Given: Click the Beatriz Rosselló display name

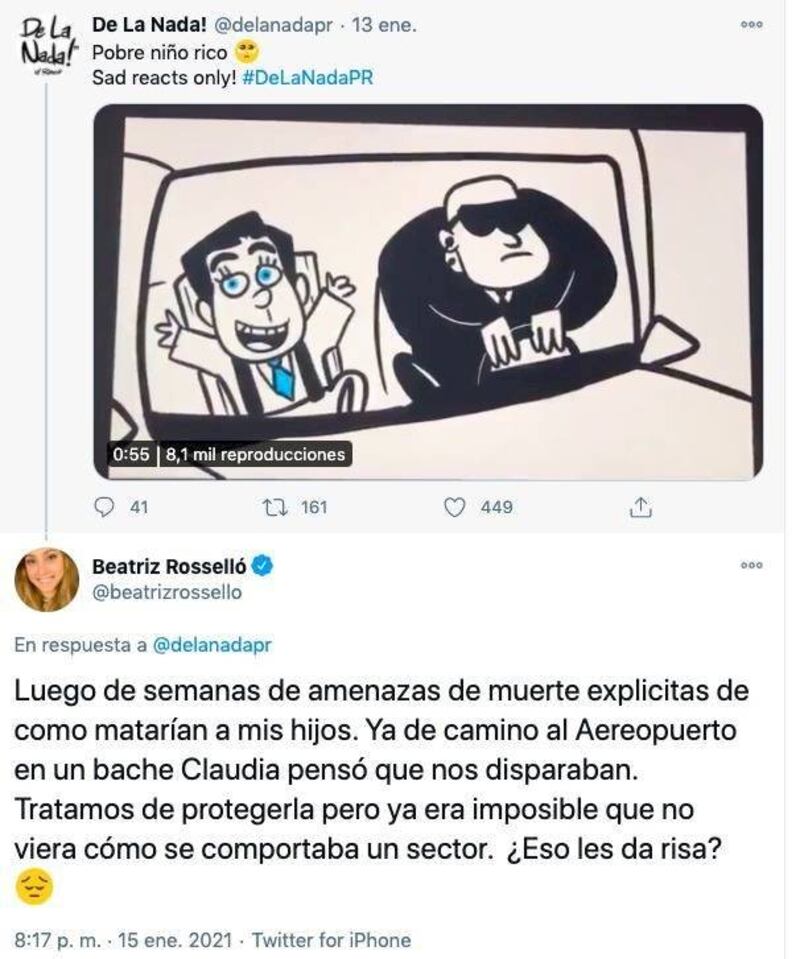Looking at the screenshot, I should coord(169,566).
